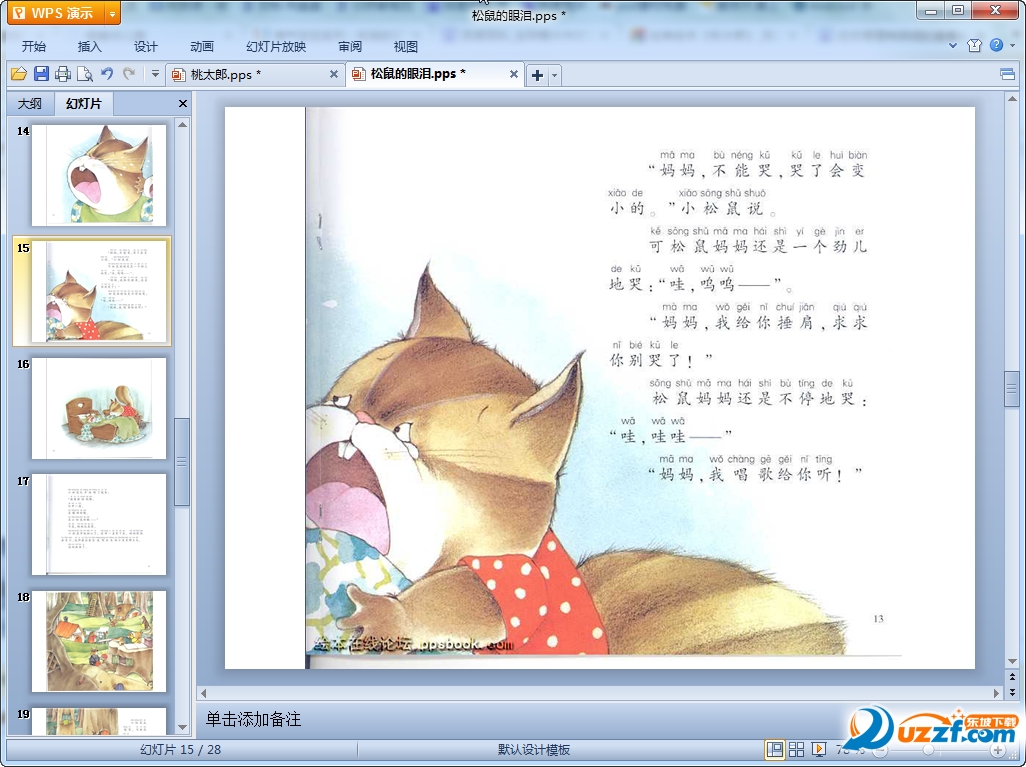This screenshot has height=767, width=1026.
Task: Click the WPS 演示 logo button
Action: [x=57, y=13]
